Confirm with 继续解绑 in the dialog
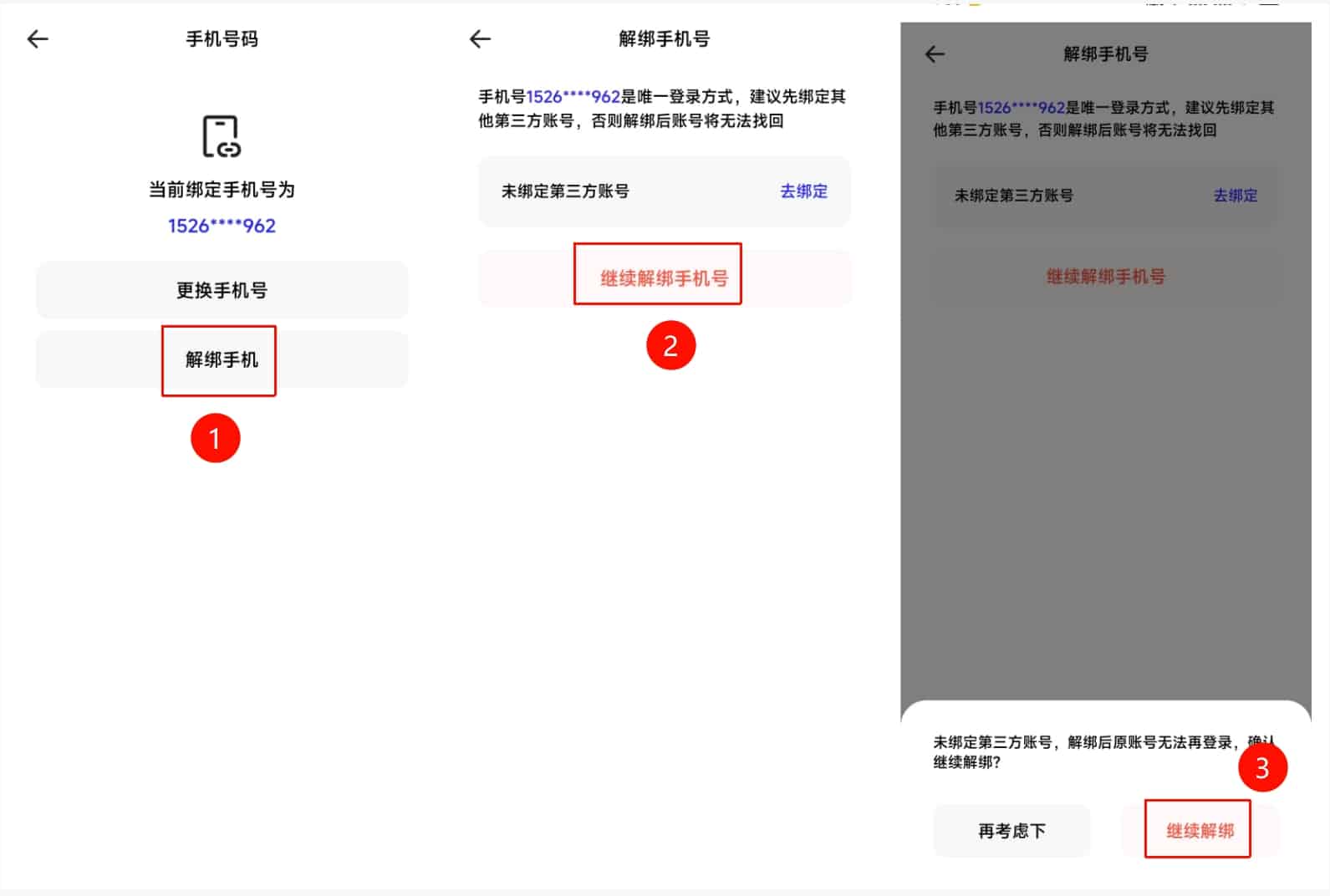Viewport: 1330px width, 896px height. click(x=1199, y=831)
